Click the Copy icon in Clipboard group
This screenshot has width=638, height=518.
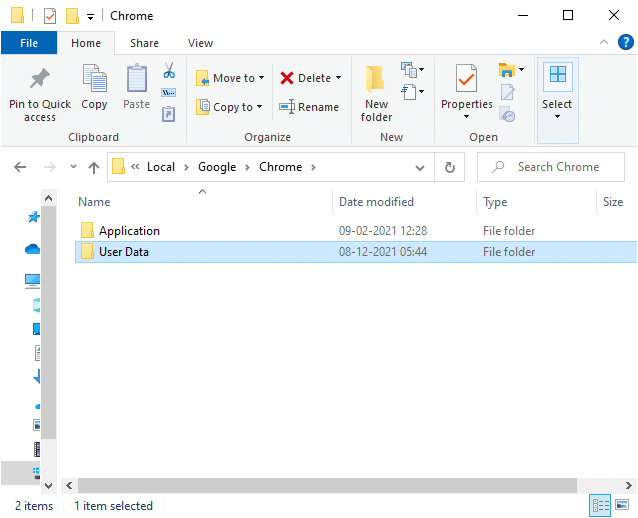(x=94, y=78)
